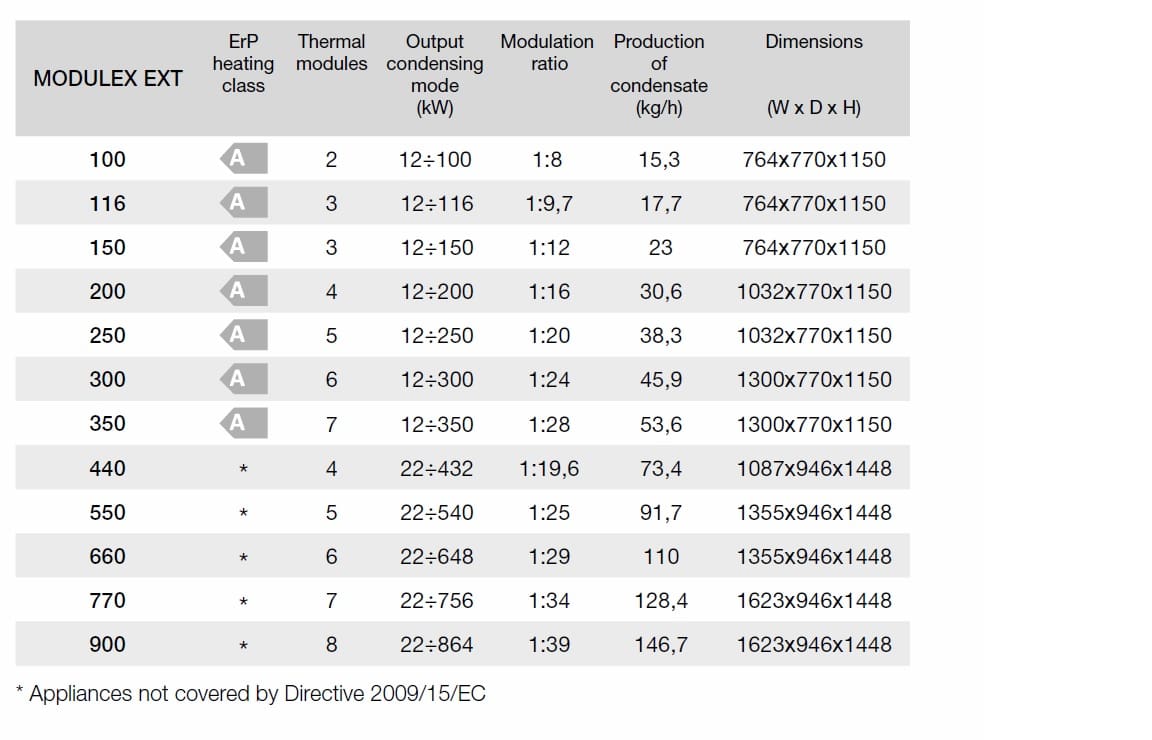Click model number 660 in the first column
Viewport: 1152px width, 740px height.
pyautogui.click(x=108, y=556)
